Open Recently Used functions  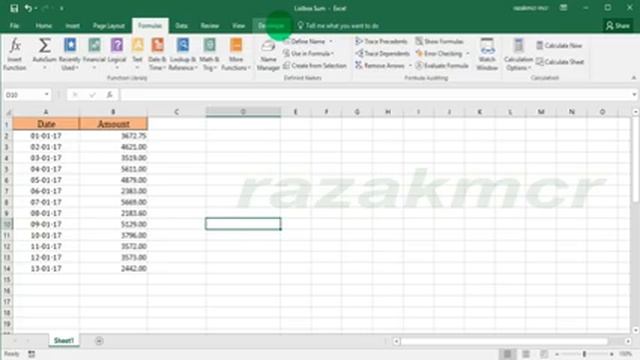click(x=70, y=54)
